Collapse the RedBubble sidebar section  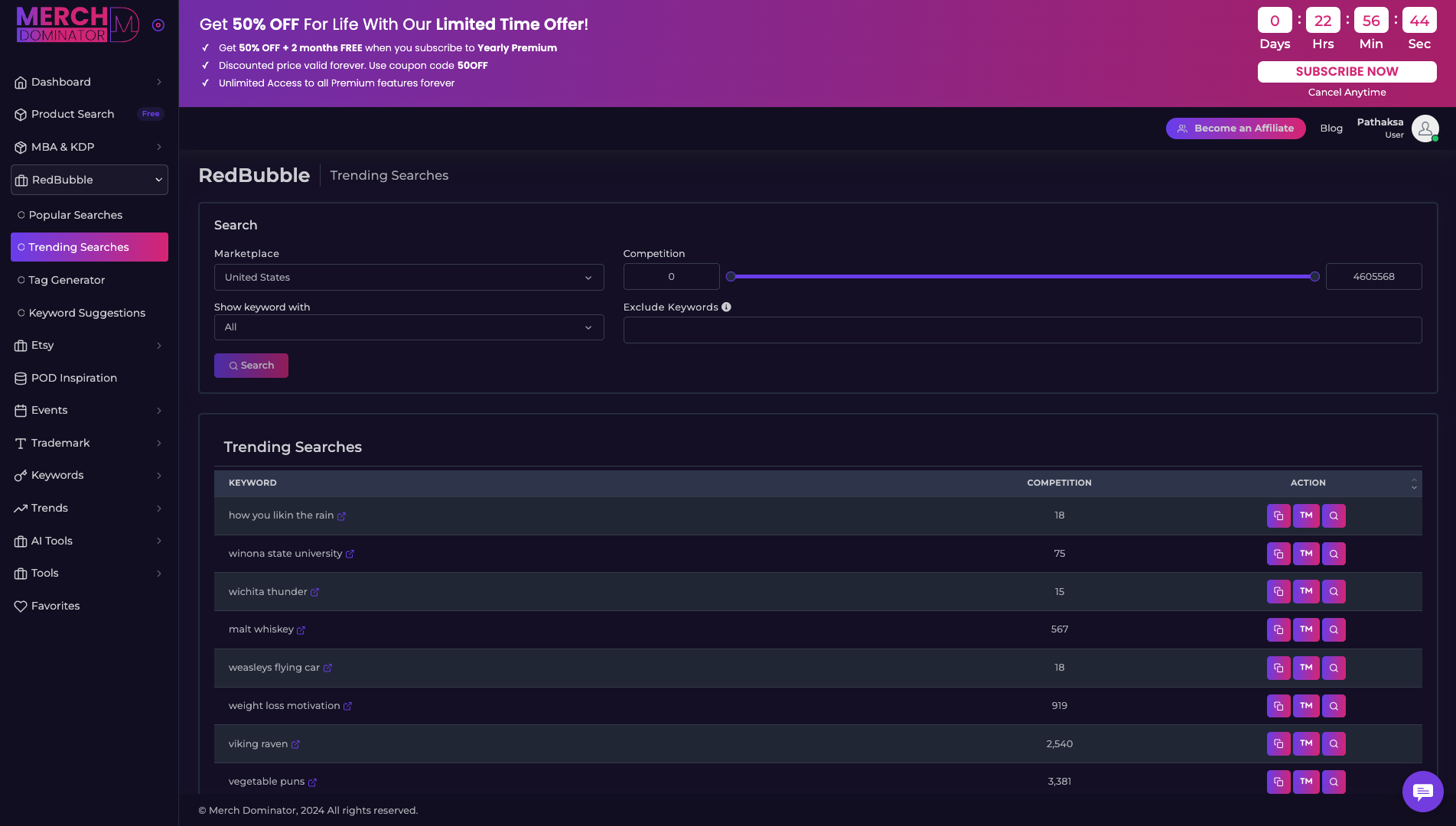(90, 180)
